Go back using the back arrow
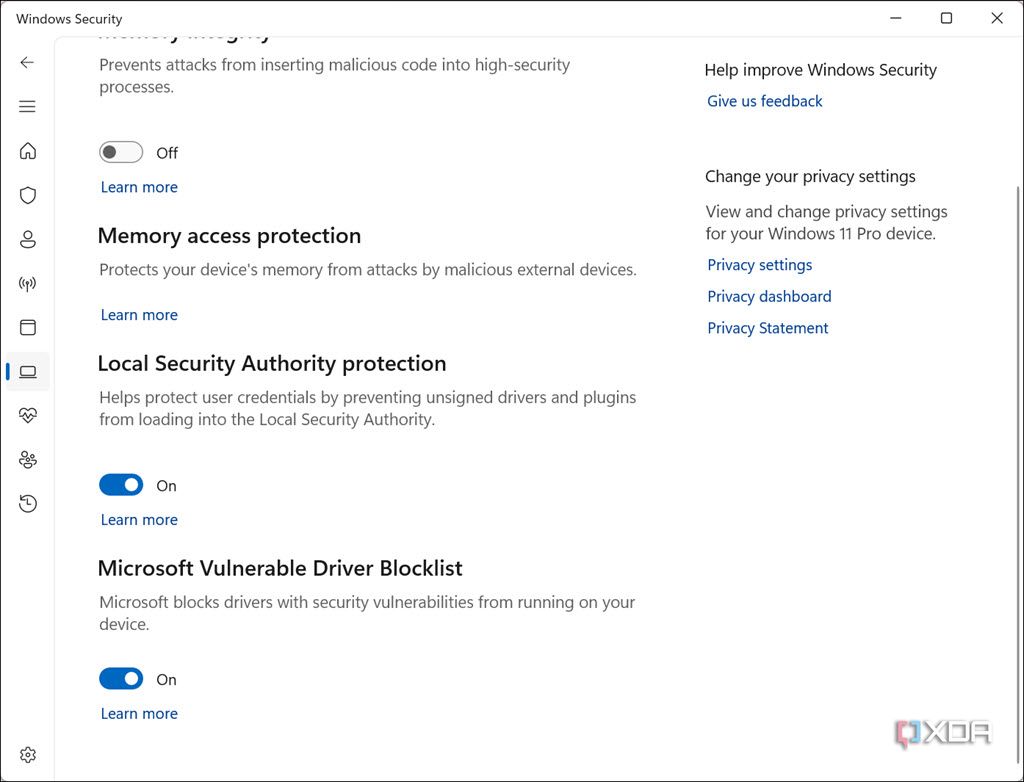Image resolution: width=1024 pixels, height=782 pixels. (x=27, y=62)
